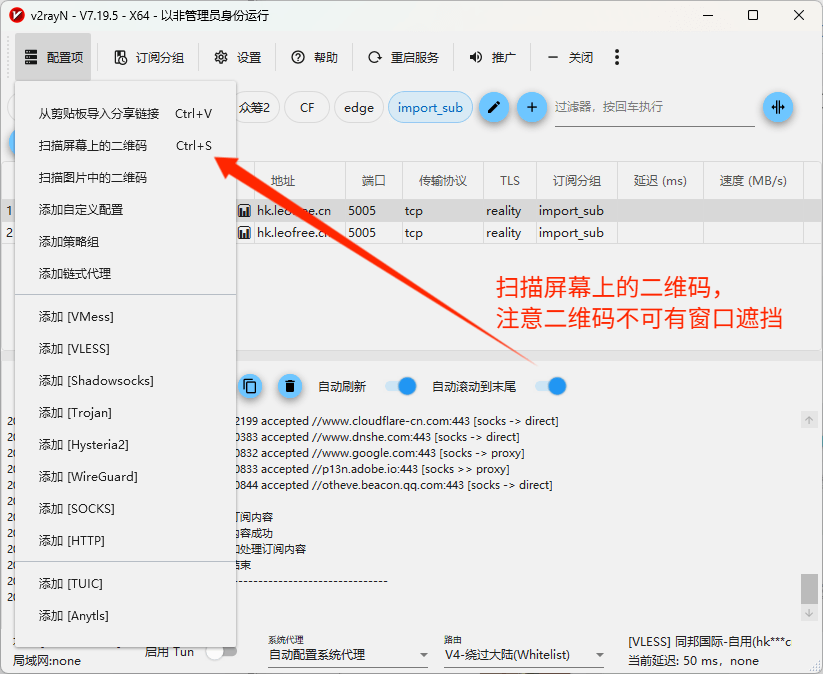This screenshot has width=823, height=674.
Task: Open the three-dot overflow menu
Action: pos(617,57)
